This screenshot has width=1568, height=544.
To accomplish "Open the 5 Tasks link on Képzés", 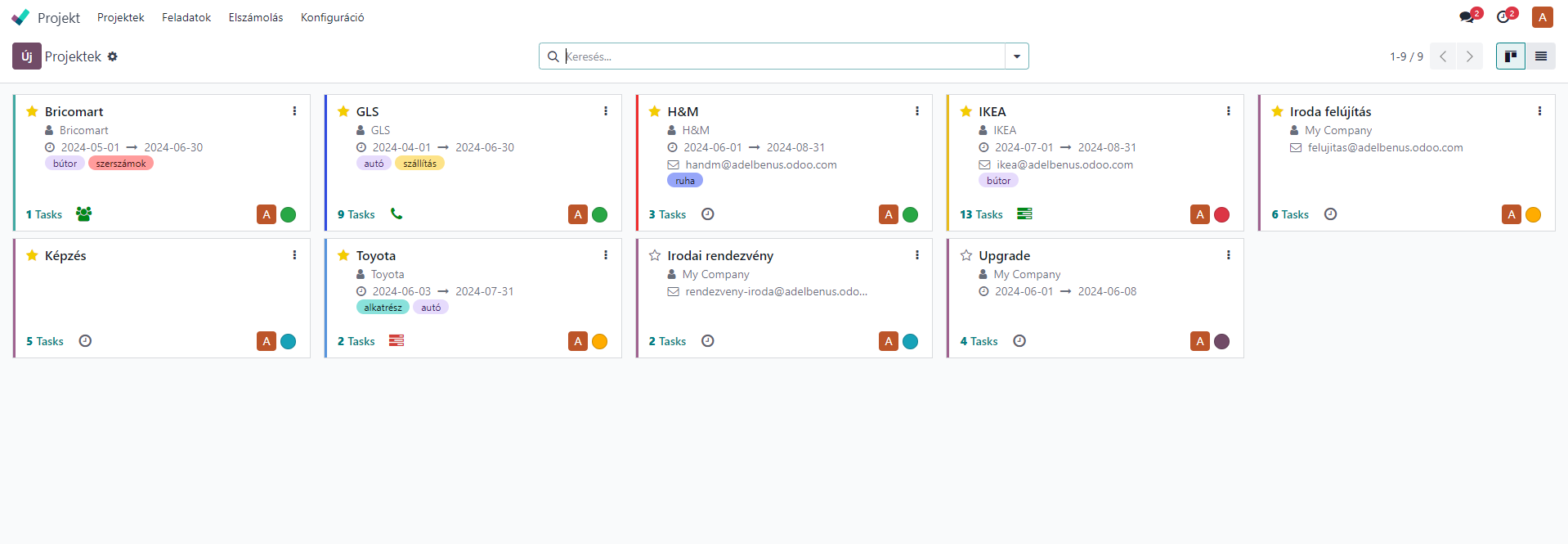I will tap(45, 341).
